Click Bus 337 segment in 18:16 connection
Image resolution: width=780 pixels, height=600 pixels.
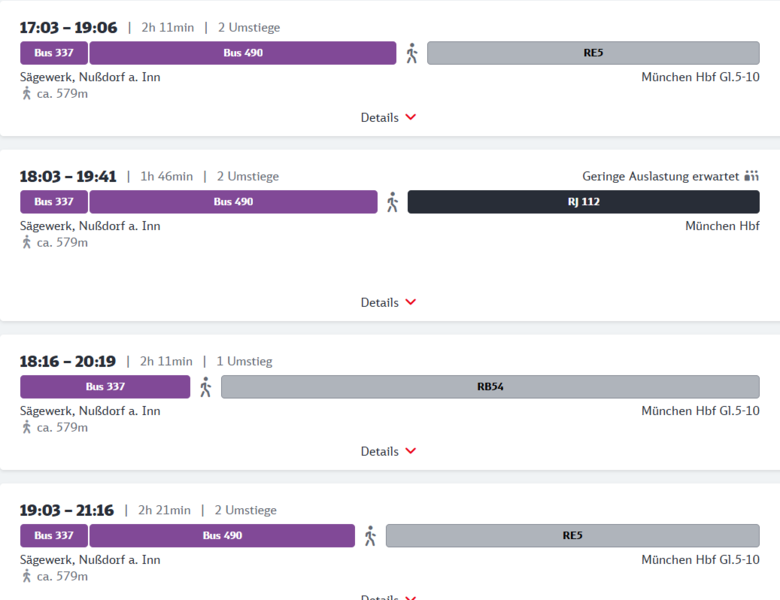[105, 387]
